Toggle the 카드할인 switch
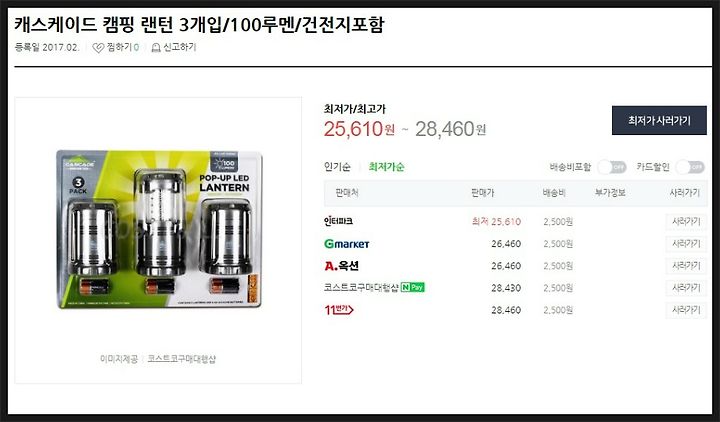Screen dimensions: 720x422 pos(690,167)
